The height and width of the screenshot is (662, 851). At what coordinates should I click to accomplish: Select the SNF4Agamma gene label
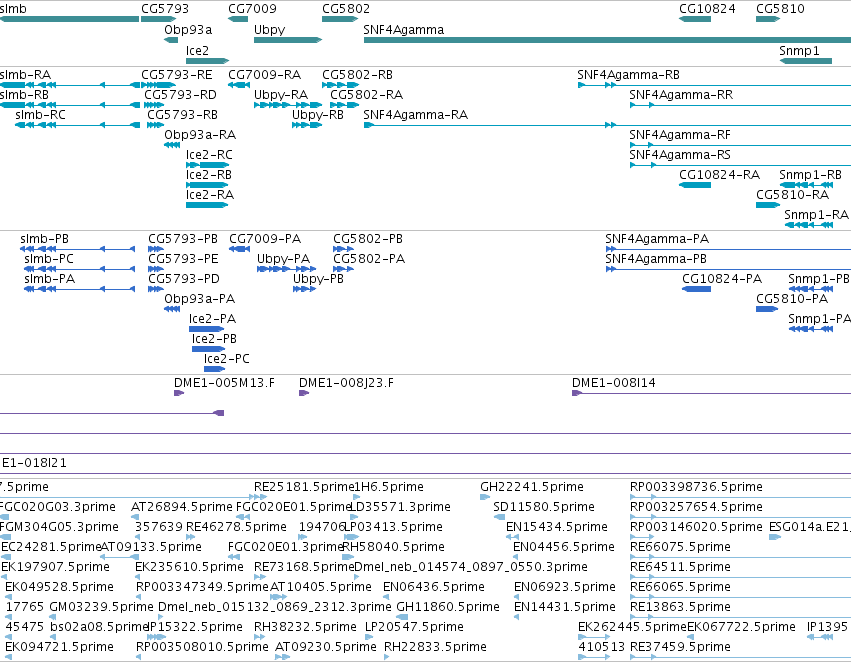pyautogui.click(x=403, y=29)
